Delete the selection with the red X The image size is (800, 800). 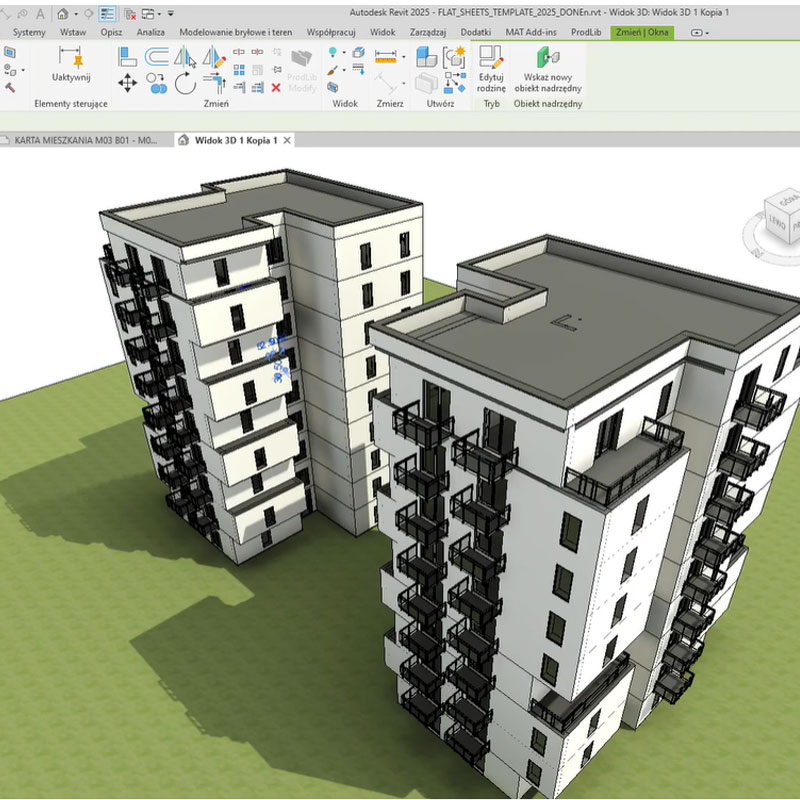pyautogui.click(x=276, y=88)
